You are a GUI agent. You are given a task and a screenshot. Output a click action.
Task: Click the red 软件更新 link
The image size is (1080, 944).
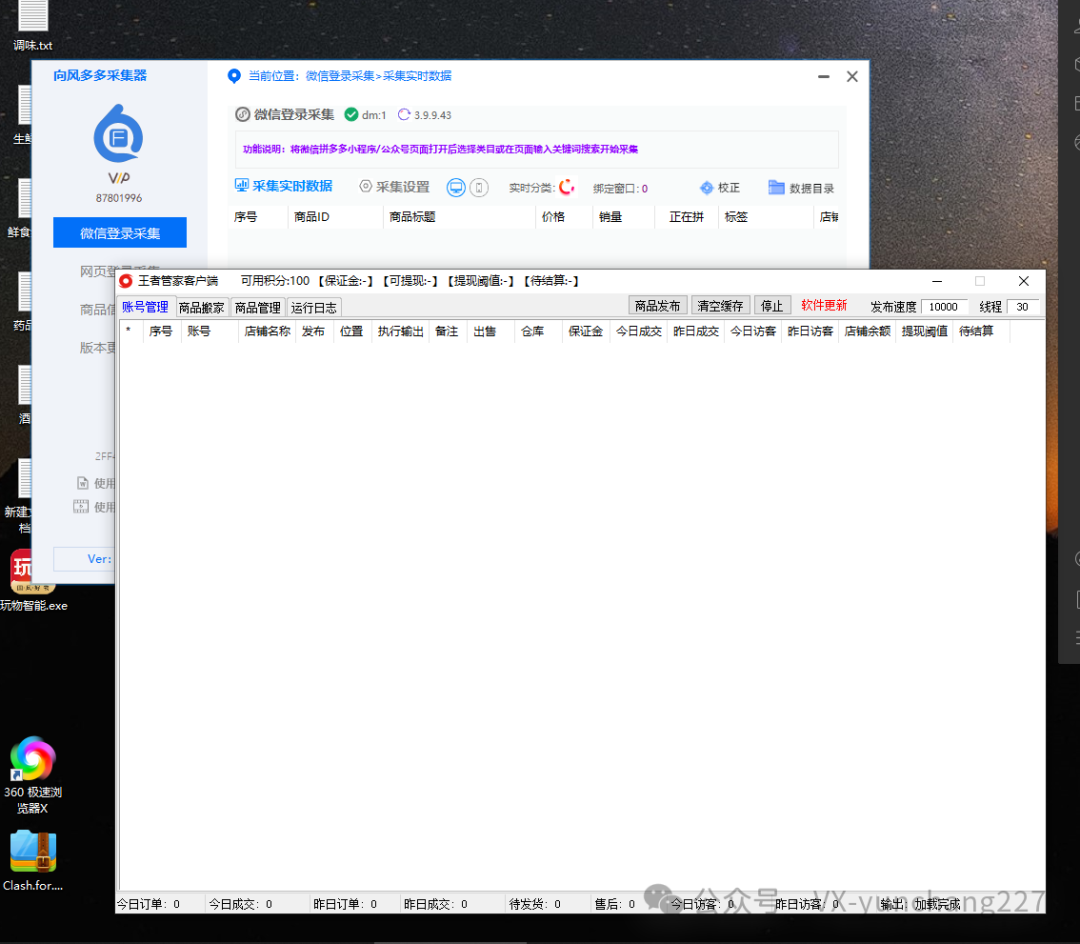tap(824, 306)
